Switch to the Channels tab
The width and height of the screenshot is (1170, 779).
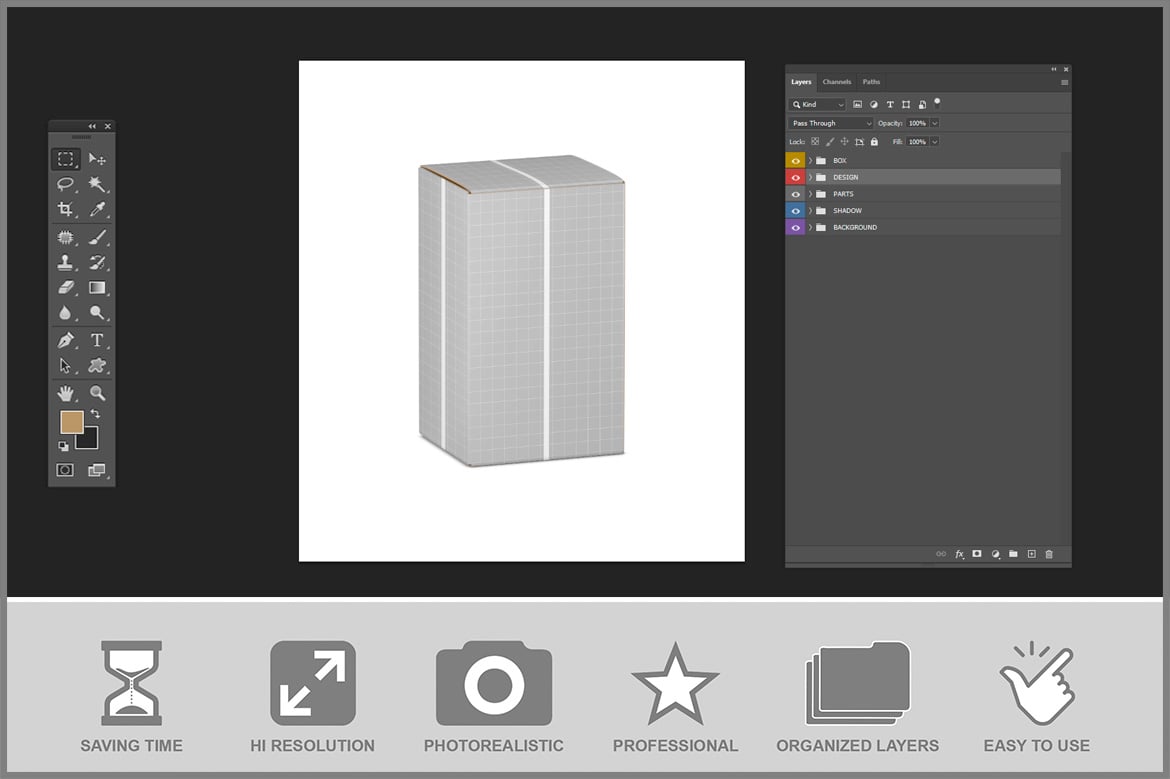(x=836, y=82)
